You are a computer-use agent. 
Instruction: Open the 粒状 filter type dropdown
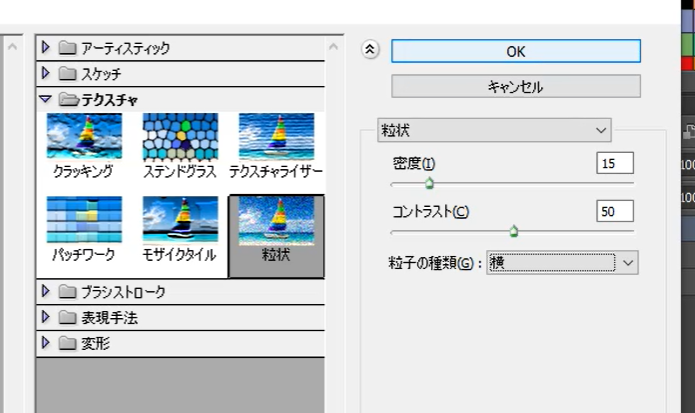[x=494, y=130]
